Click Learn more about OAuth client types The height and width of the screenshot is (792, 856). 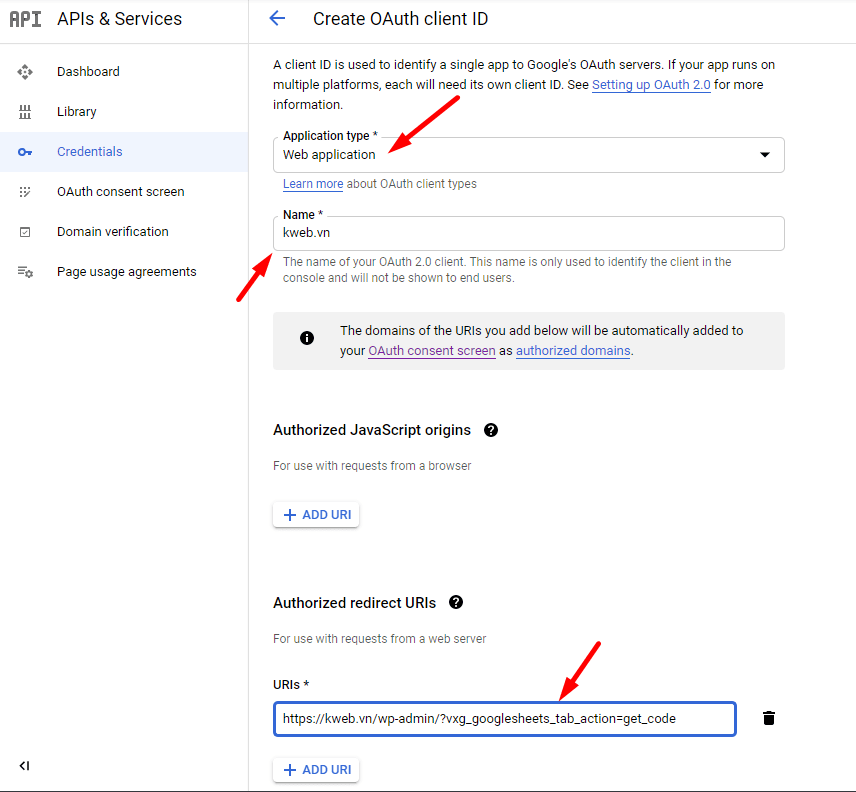(313, 184)
